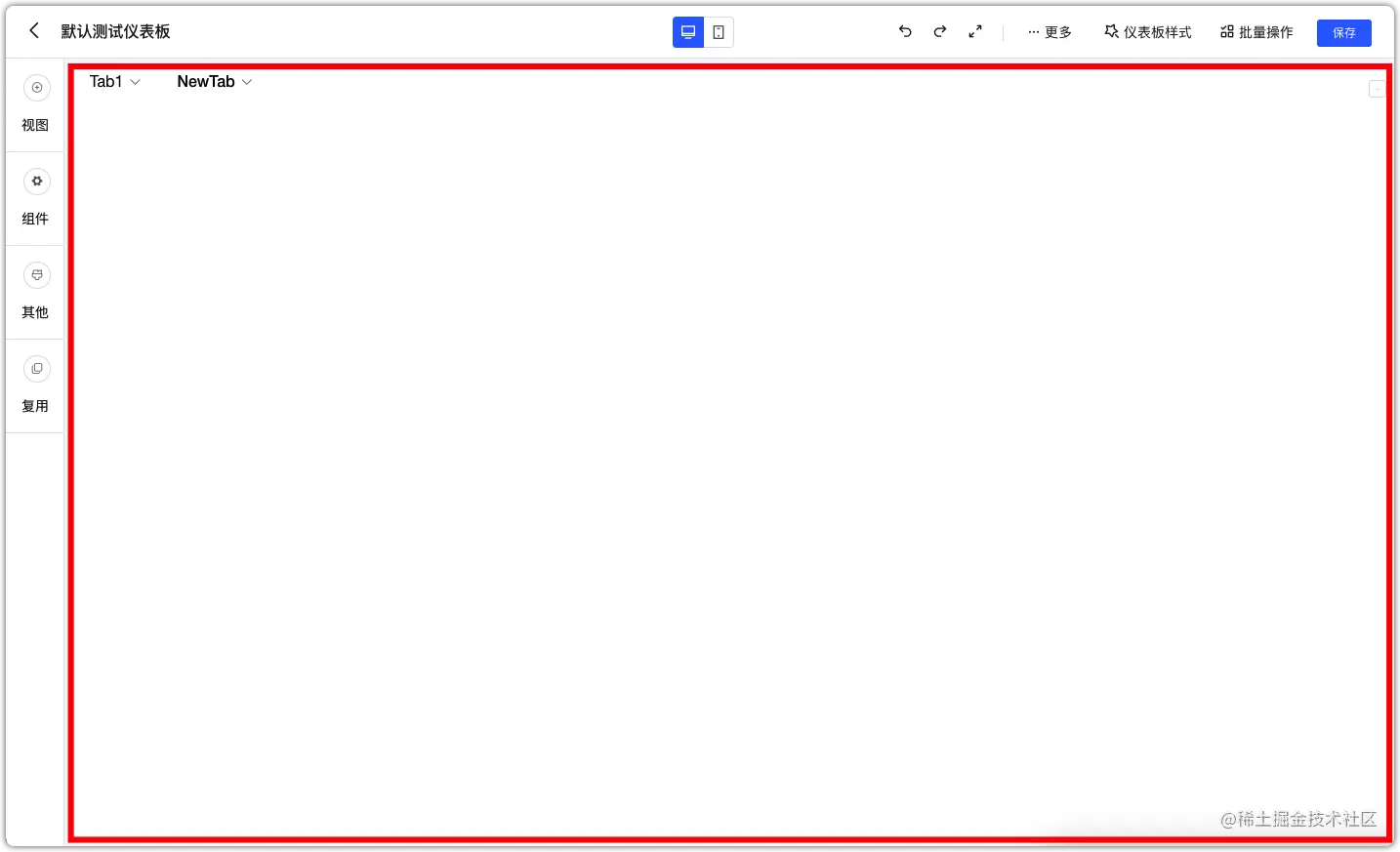Open 批量操作 batch operations
Image resolution: width=1400 pixels, height=852 pixels.
1256,31
